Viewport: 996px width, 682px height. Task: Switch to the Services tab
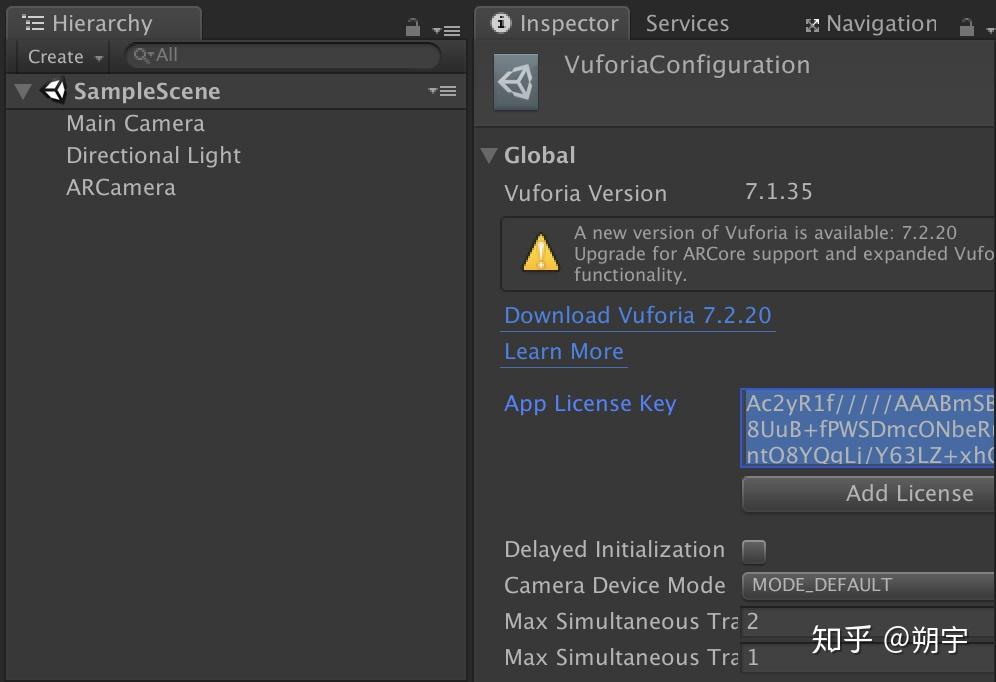point(687,23)
